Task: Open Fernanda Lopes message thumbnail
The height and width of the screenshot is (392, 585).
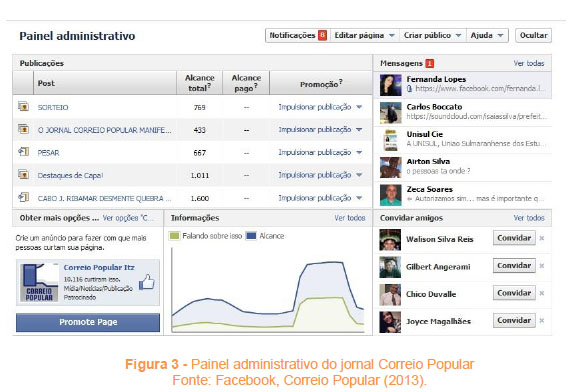Action: (390, 85)
